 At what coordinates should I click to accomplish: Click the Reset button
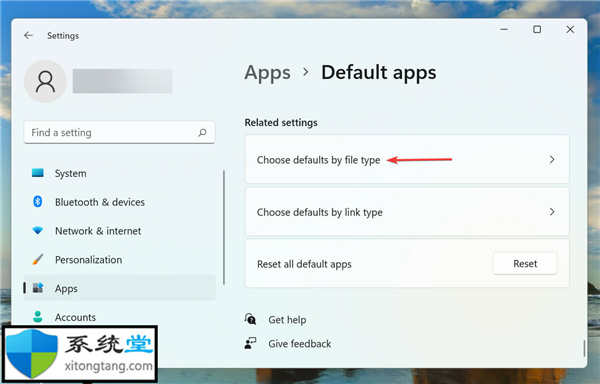[x=525, y=264]
